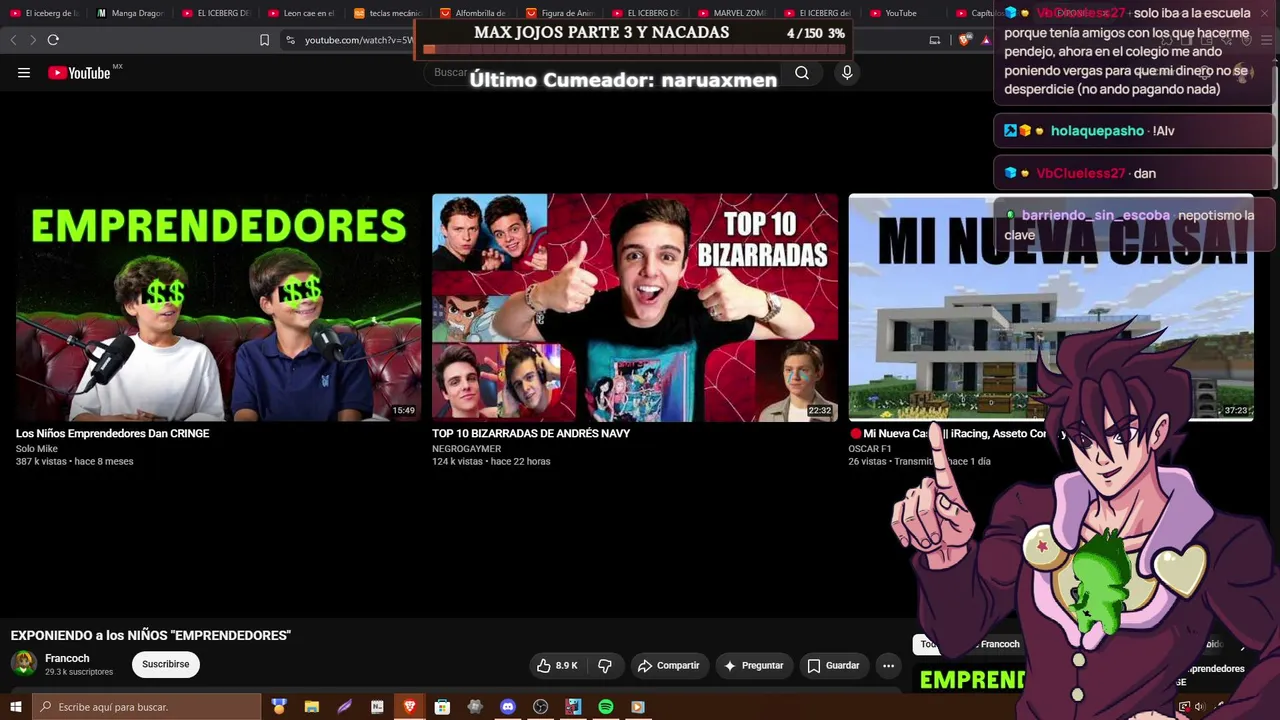Bookmark this page with the bookmark icon

[x=264, y=40]
